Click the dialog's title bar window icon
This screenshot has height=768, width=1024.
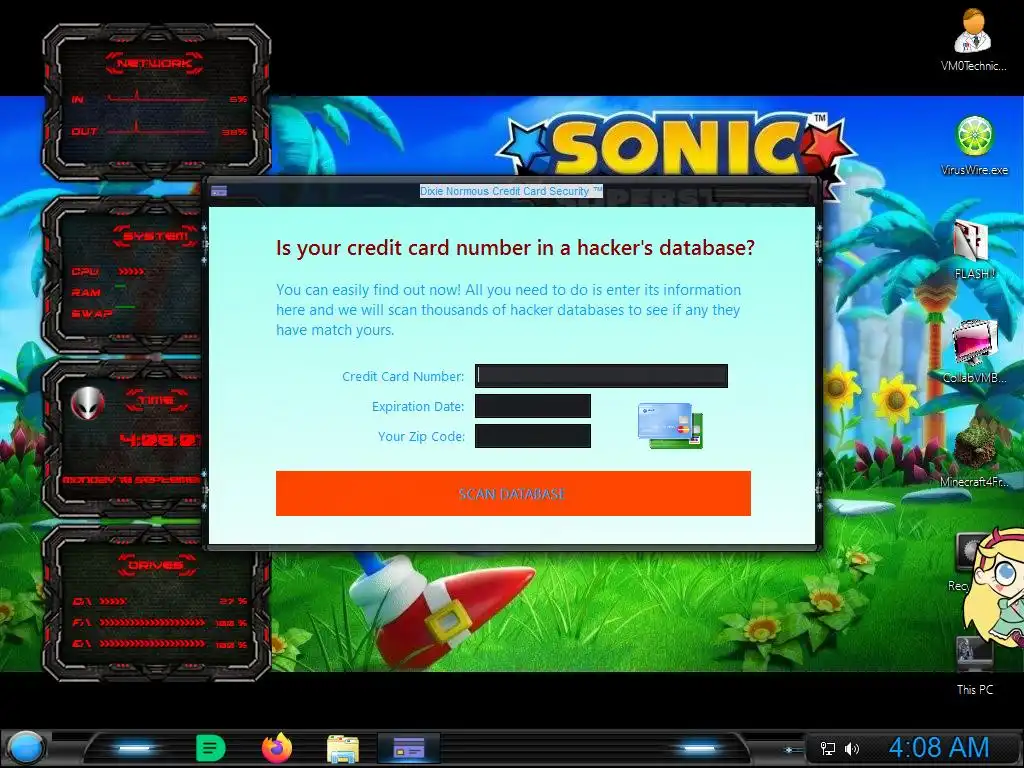click(x=219, y=191)
